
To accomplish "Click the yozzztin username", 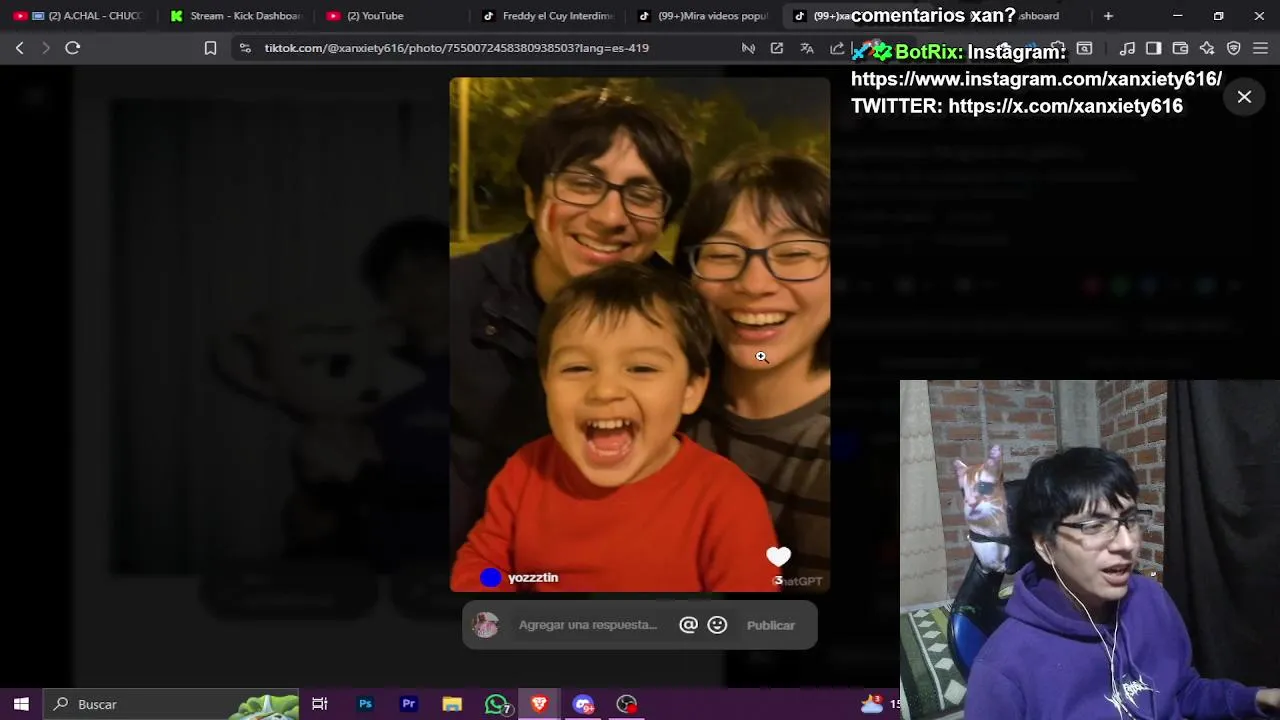I will click(533, 578).
